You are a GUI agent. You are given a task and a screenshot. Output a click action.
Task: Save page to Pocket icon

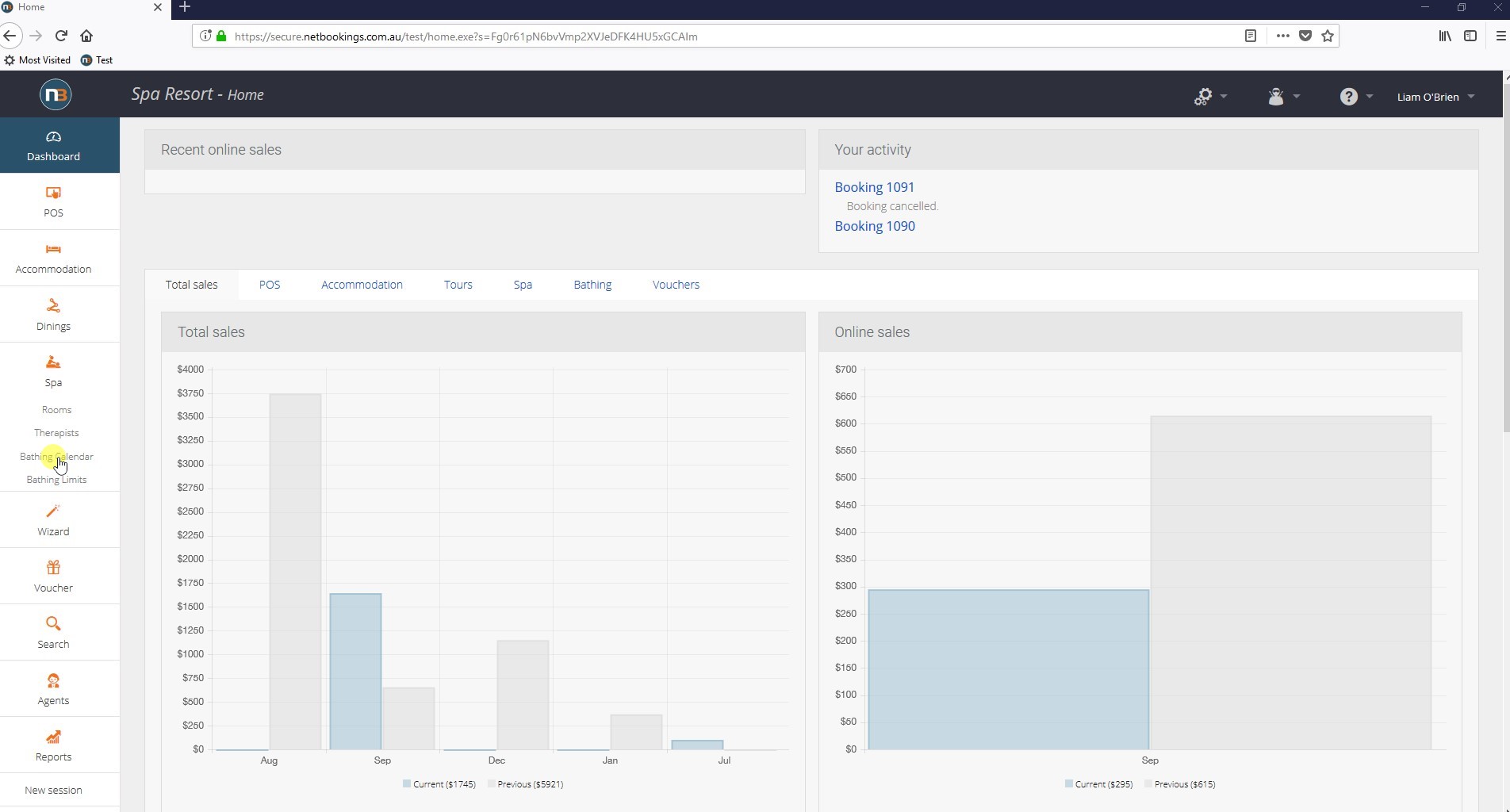[1305, 36]
